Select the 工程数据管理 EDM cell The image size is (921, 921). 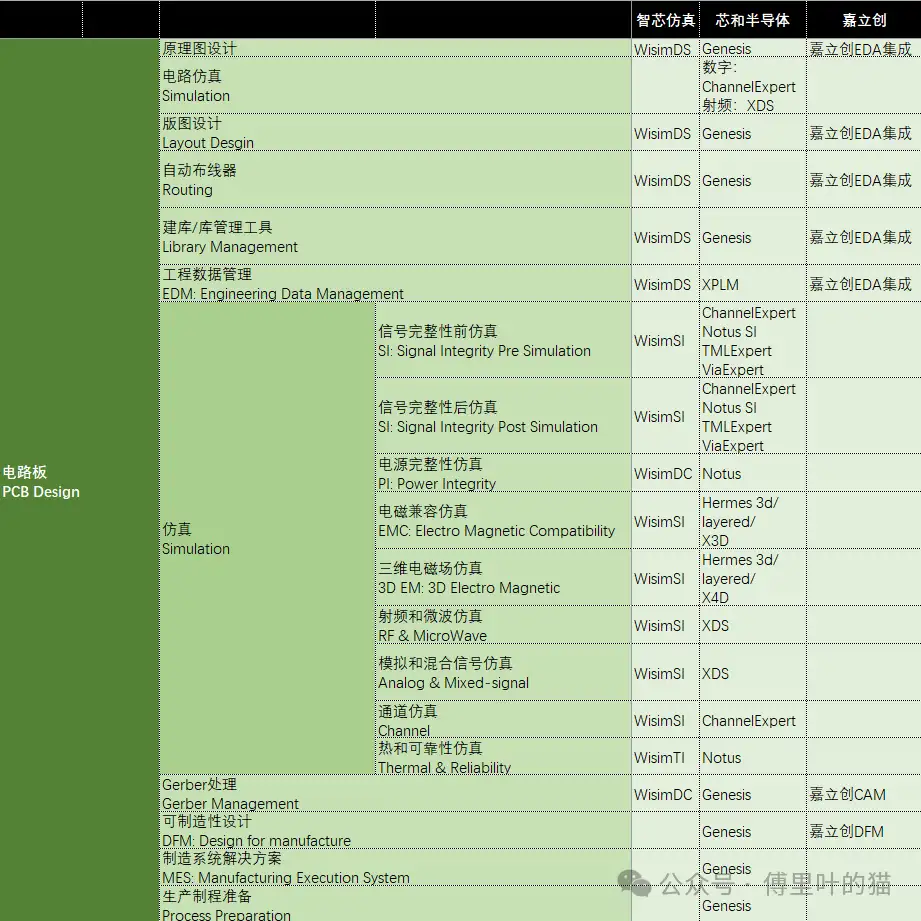pos(395,284)
